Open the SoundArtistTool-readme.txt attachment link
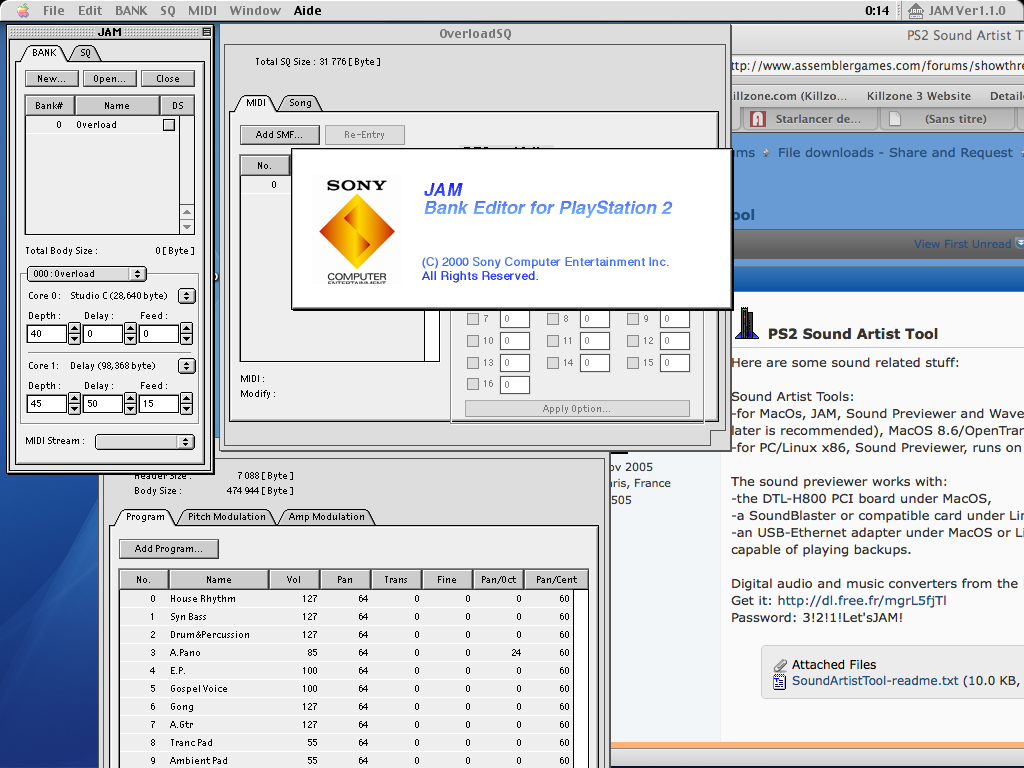Viewport: 1024px width, 768px height. [875, 680]
